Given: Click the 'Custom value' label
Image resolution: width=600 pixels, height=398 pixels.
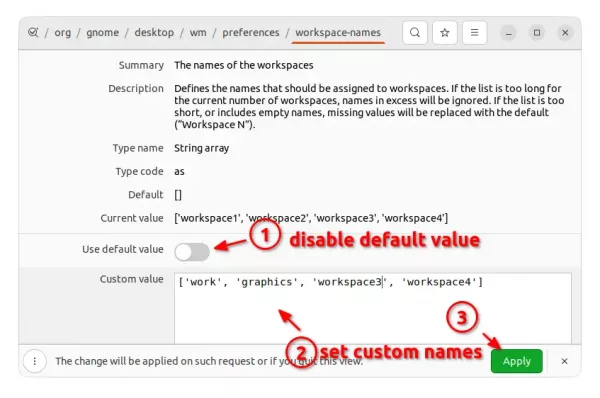Looking at the screenshot, I should tap(132, 279).
